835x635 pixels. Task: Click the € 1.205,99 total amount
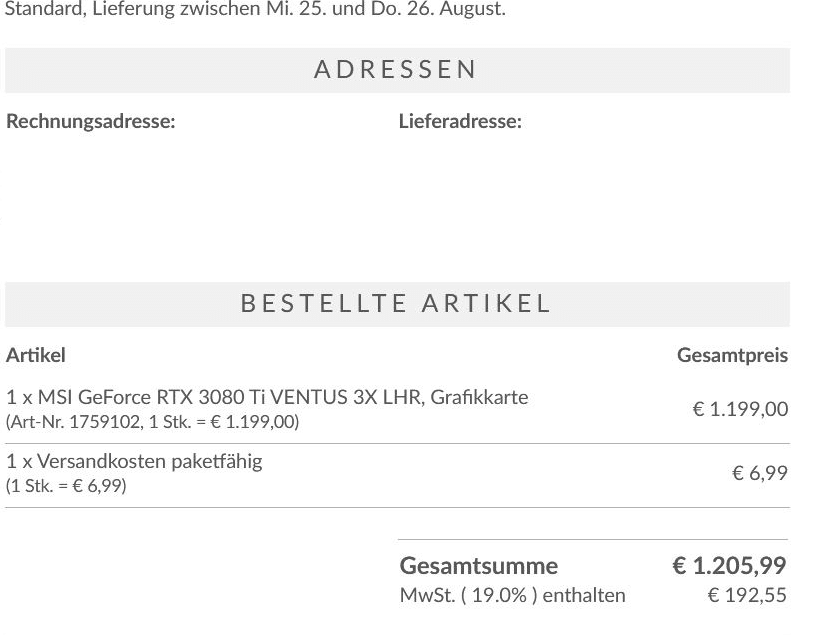729,566
